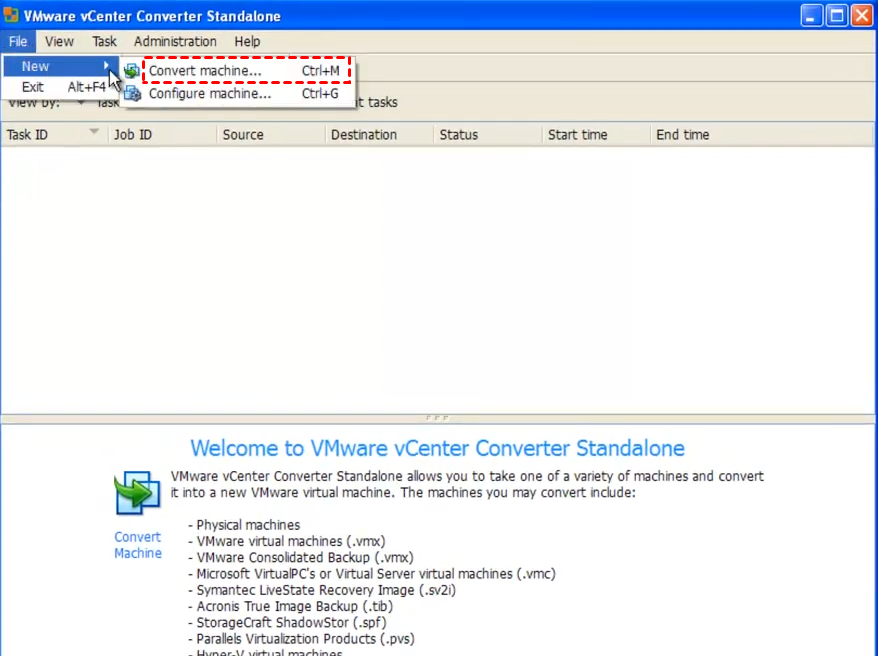The image size is (878, 656).
Task: Open the Administration menu
Action: click(x=174, y=41)
